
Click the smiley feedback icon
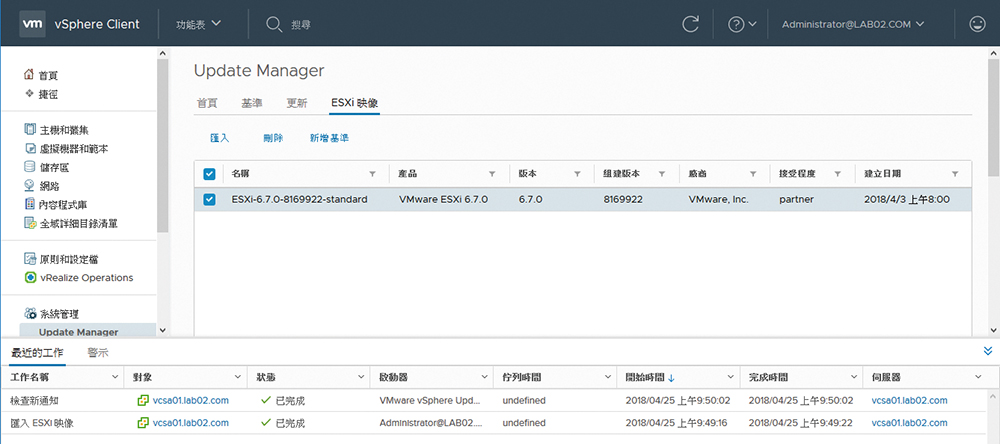(976, 24)
